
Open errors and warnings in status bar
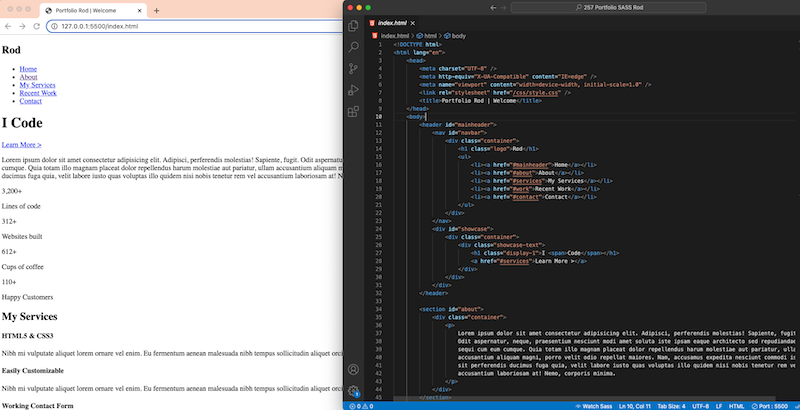pyautogui.click(x=361, y=406)
